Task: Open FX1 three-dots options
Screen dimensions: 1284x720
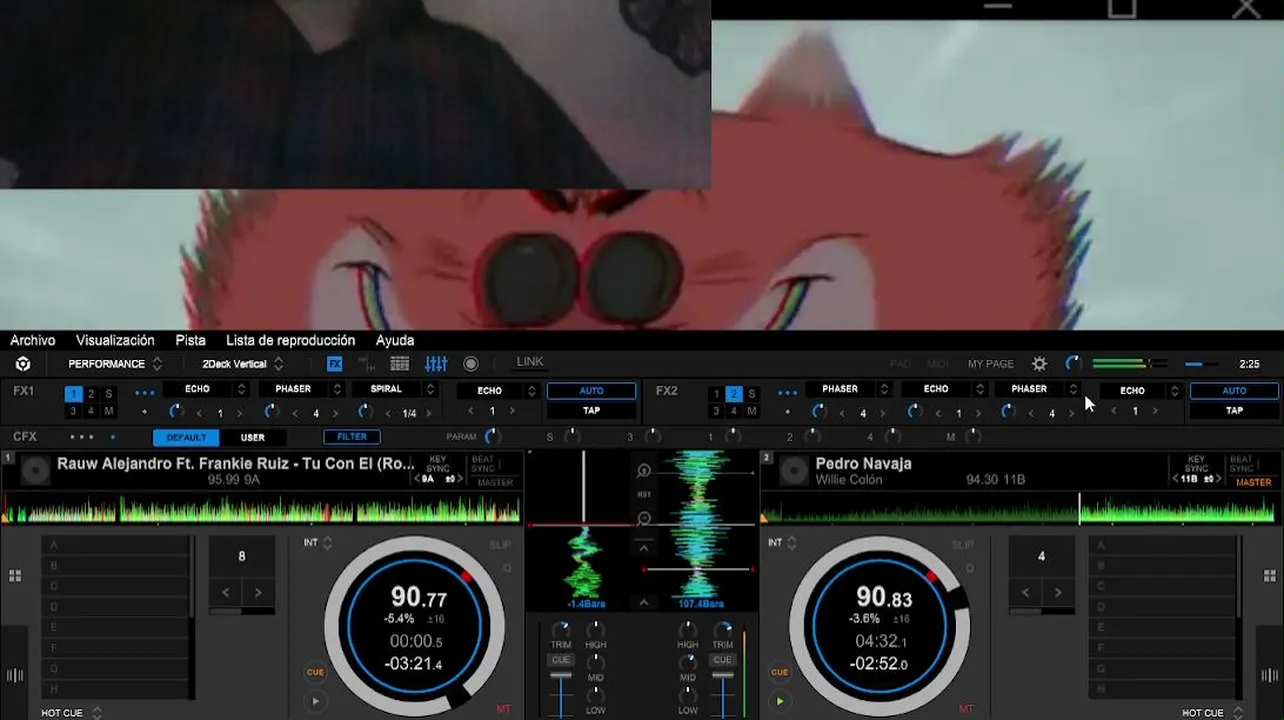Action: 145,392
